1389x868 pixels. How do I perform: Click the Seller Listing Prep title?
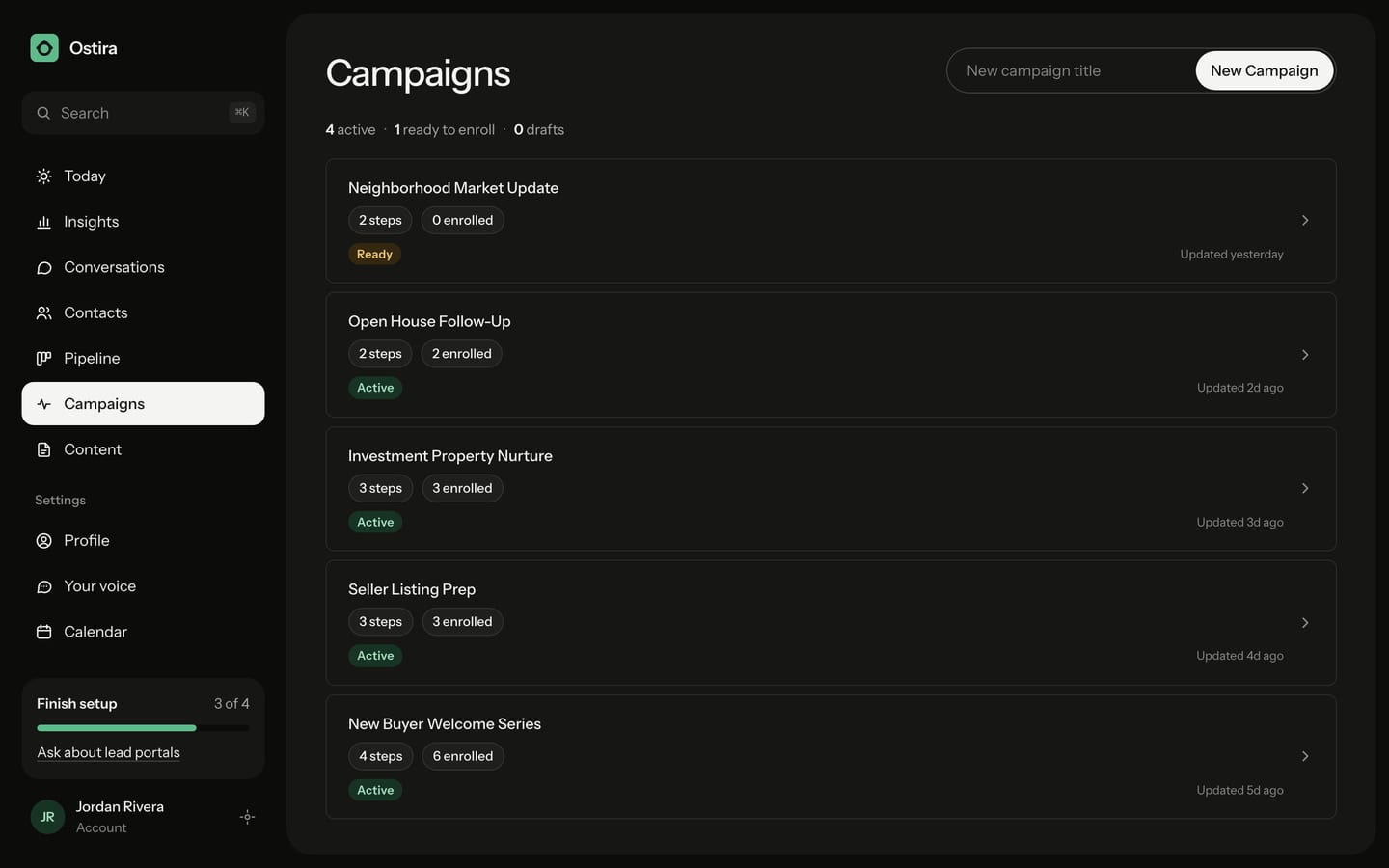coord(412,589)
